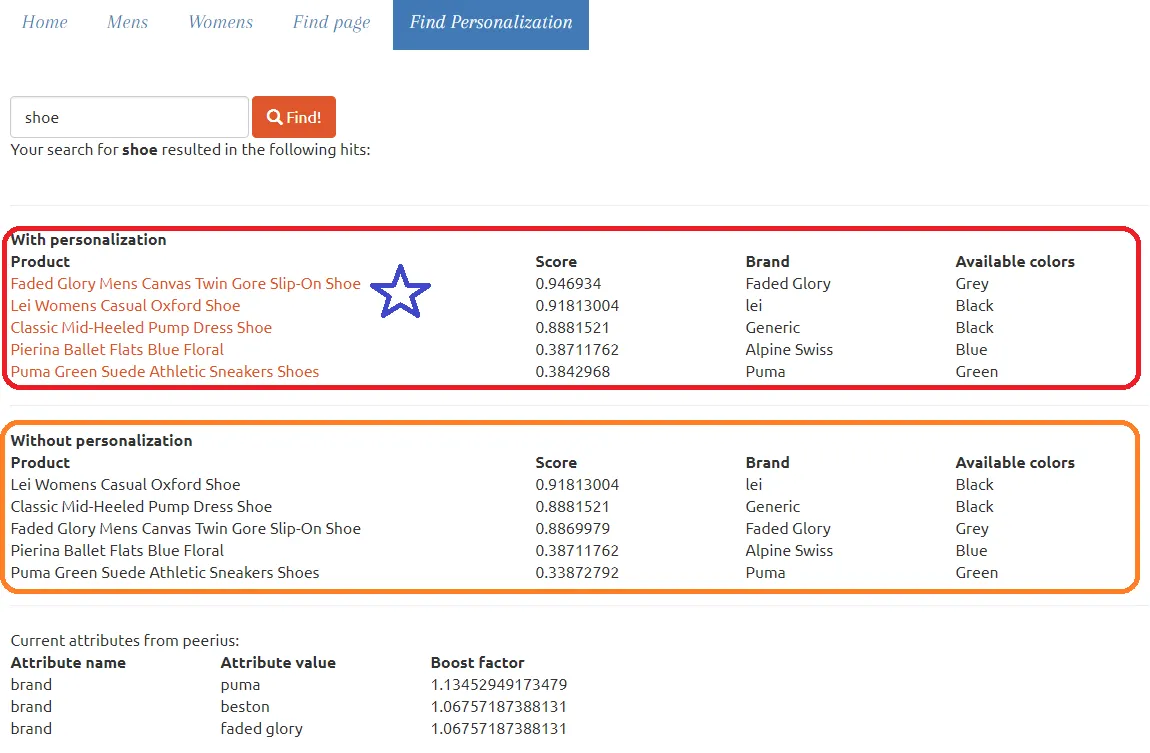Click color Grey in personalized results
Viewport: 1150px width, 753px height.
point(973,284)
